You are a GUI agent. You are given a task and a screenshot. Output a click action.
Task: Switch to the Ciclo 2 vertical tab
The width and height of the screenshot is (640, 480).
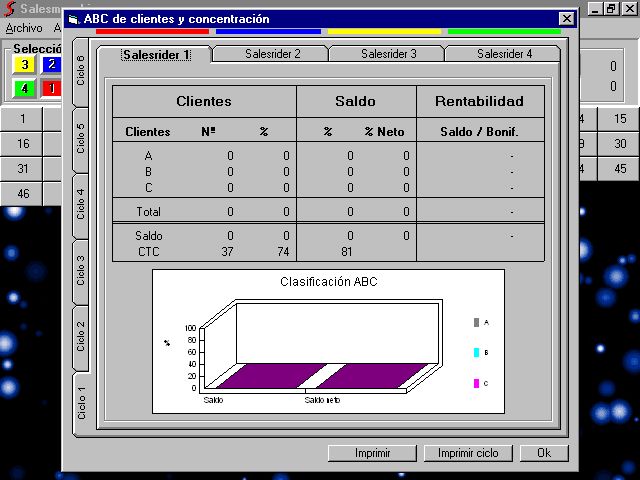coord(81,336)
